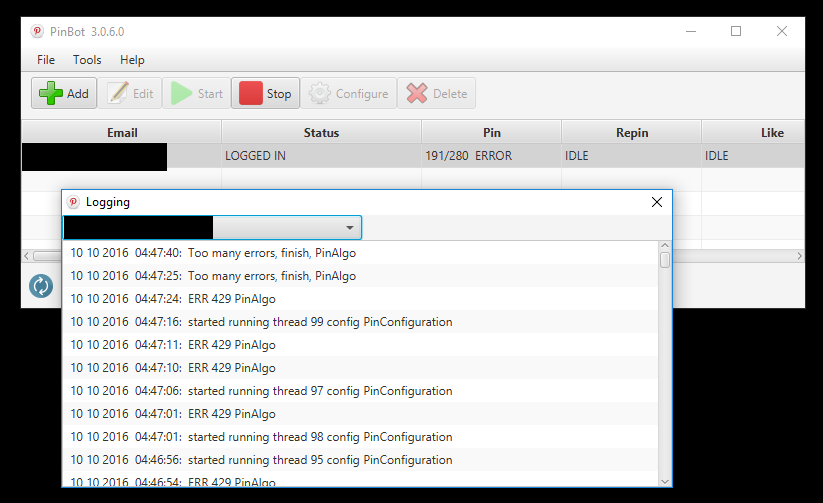Minimize the PinBot window

tap(691, 32)
